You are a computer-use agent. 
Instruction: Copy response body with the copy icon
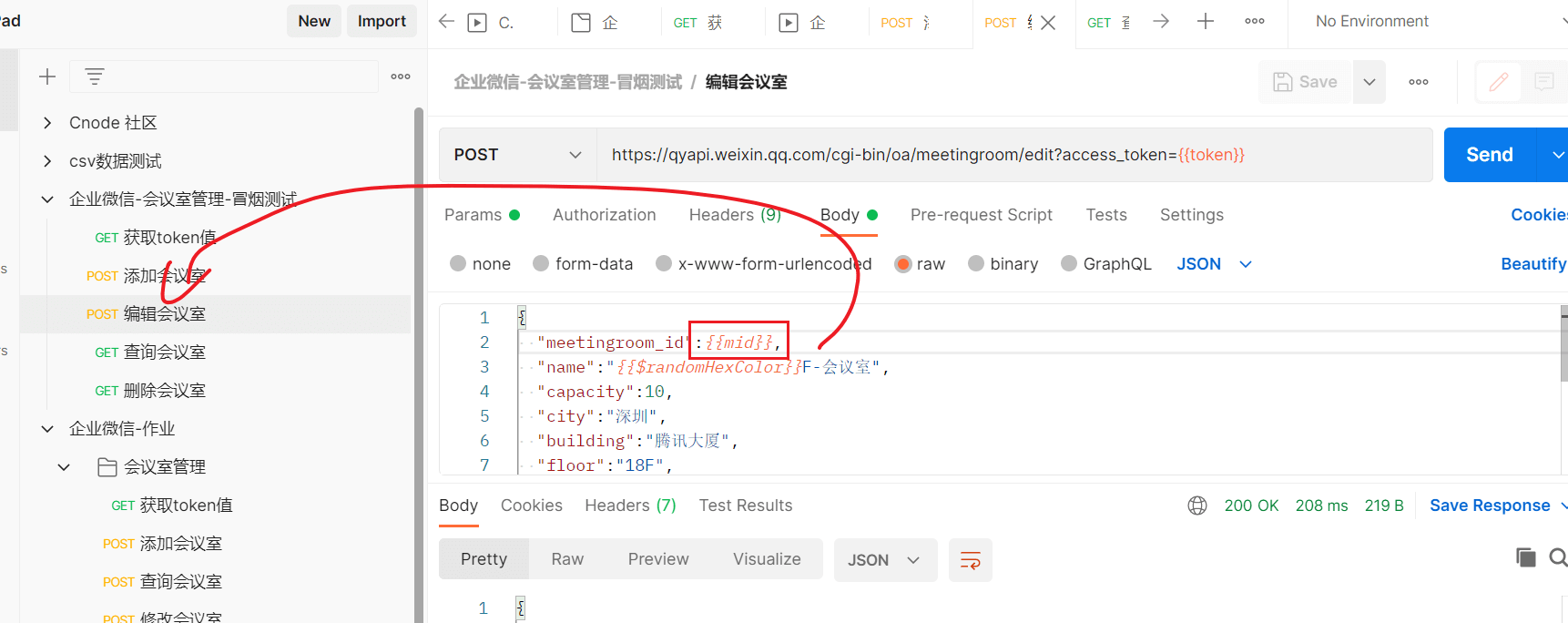point(1526,557)
